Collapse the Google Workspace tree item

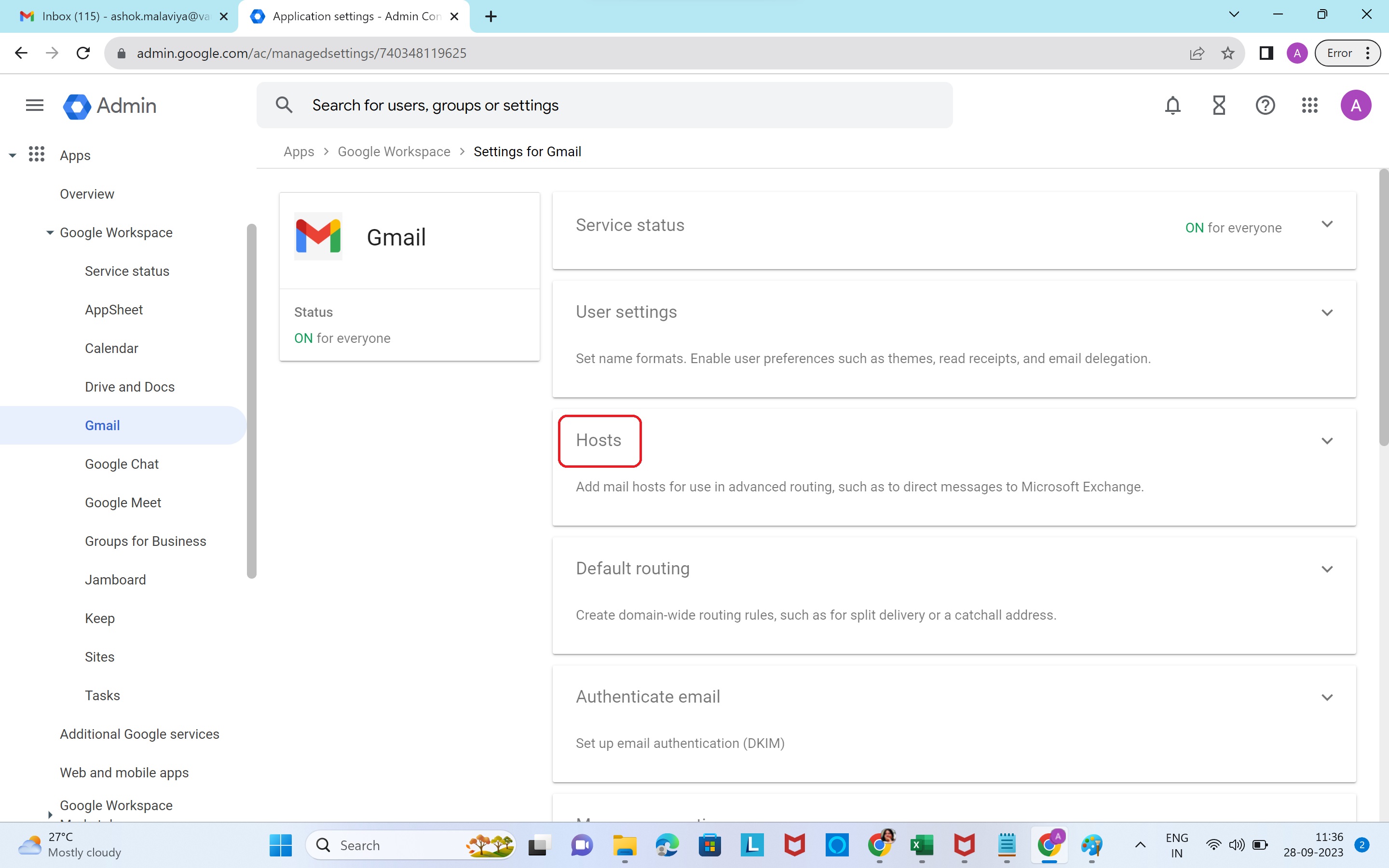(50, 232)
